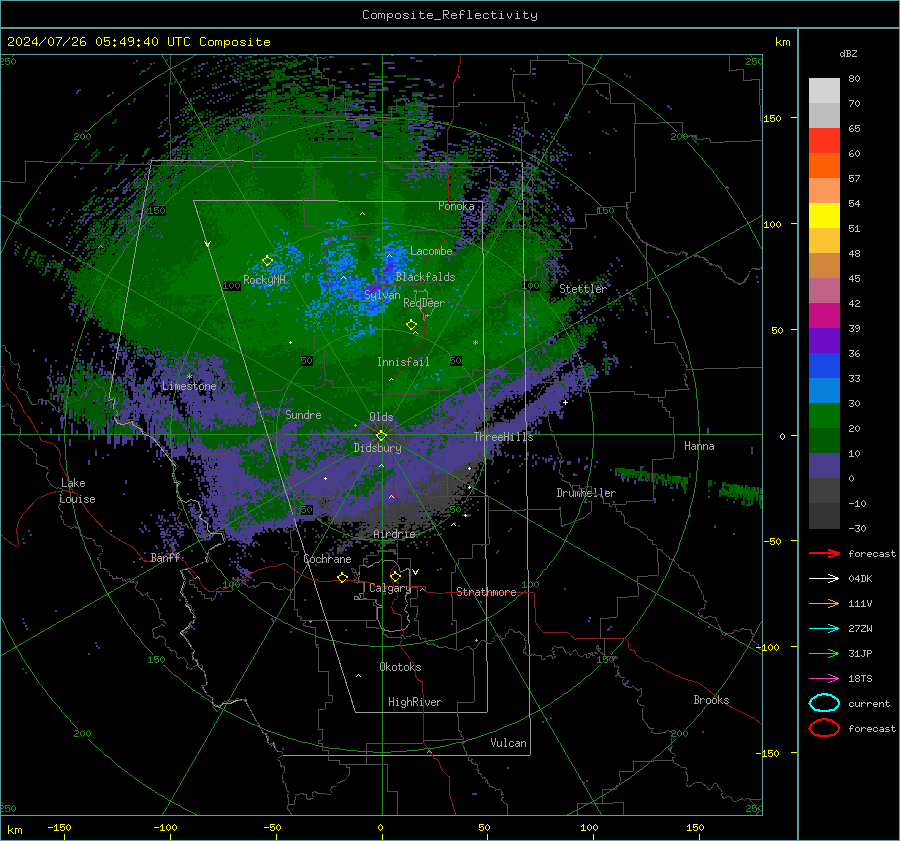Click the Cochrane label
The height and width of the screenshot is (841, 900).
(x=327, y=559)
